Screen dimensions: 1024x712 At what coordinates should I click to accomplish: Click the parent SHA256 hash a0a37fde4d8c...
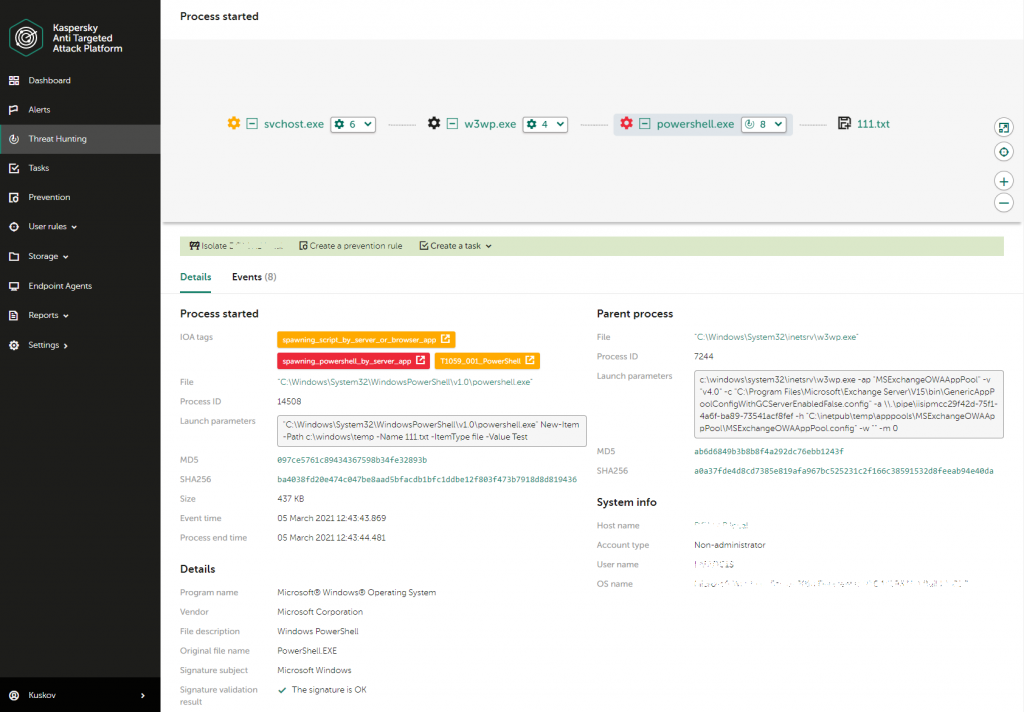point(844,471)
